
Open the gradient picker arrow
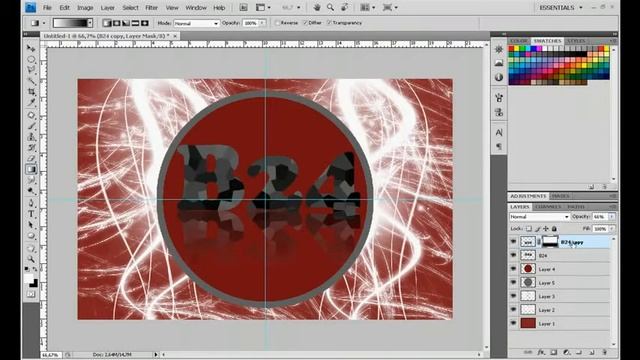pyautogui.click(x=90, y=23)
